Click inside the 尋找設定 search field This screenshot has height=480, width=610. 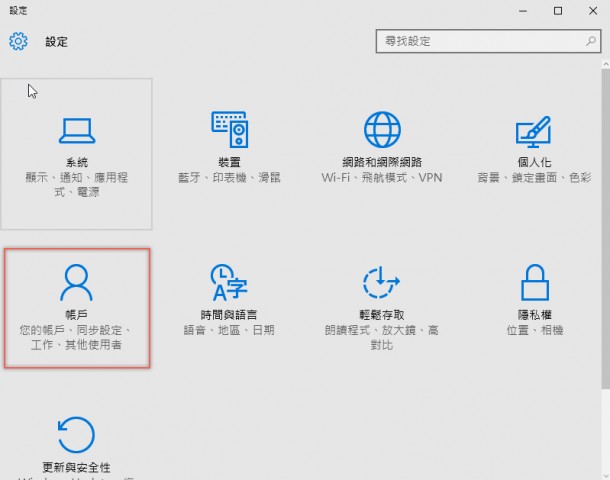(488, 41)
